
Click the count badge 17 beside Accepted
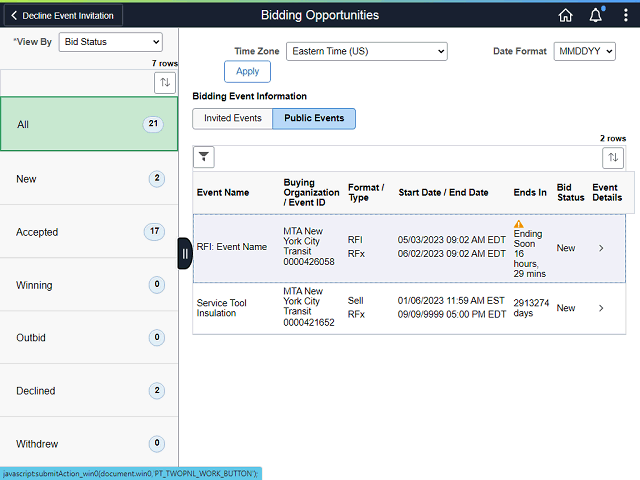154,231
